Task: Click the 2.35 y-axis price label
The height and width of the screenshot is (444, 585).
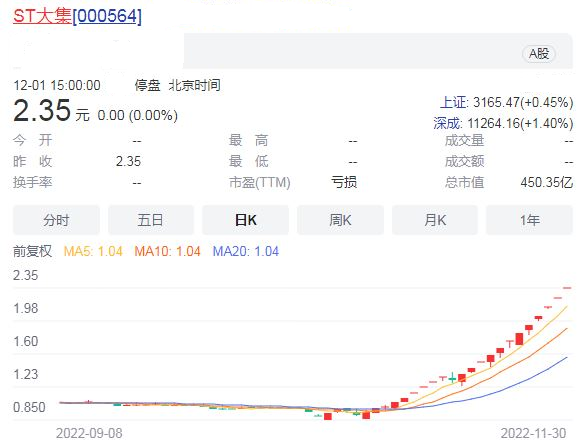Action: (x=26, y=275)
